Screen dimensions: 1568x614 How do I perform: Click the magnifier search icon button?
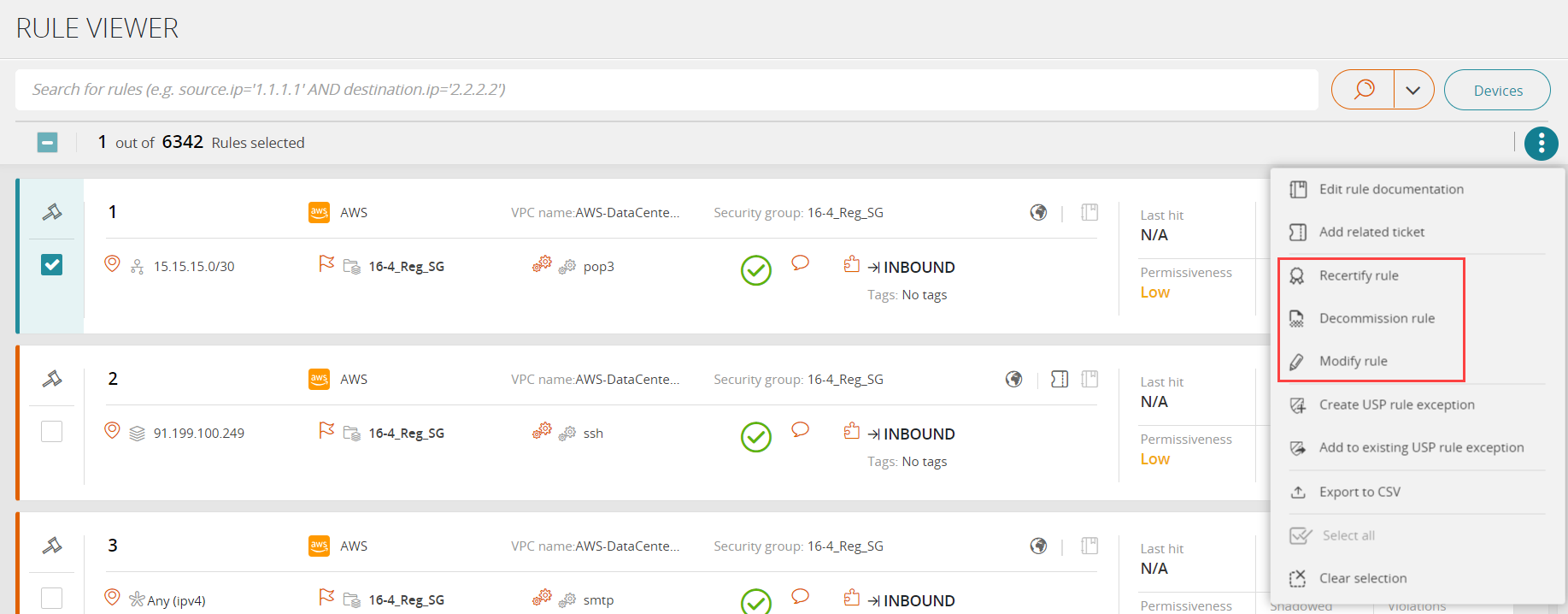(x=1364, y=90)
